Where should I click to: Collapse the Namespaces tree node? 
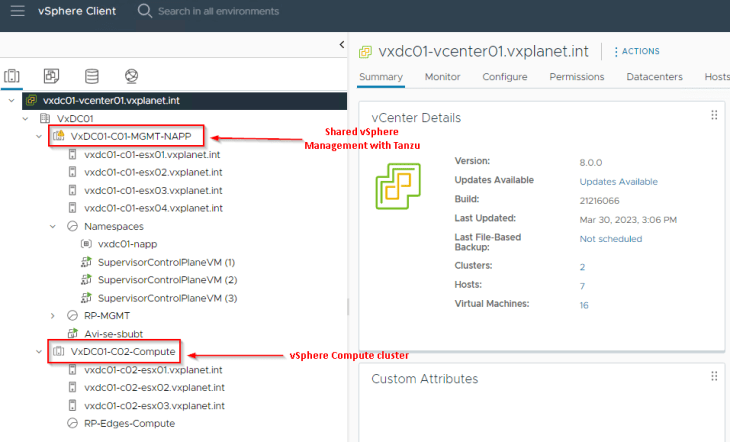(x=53, y=226)
